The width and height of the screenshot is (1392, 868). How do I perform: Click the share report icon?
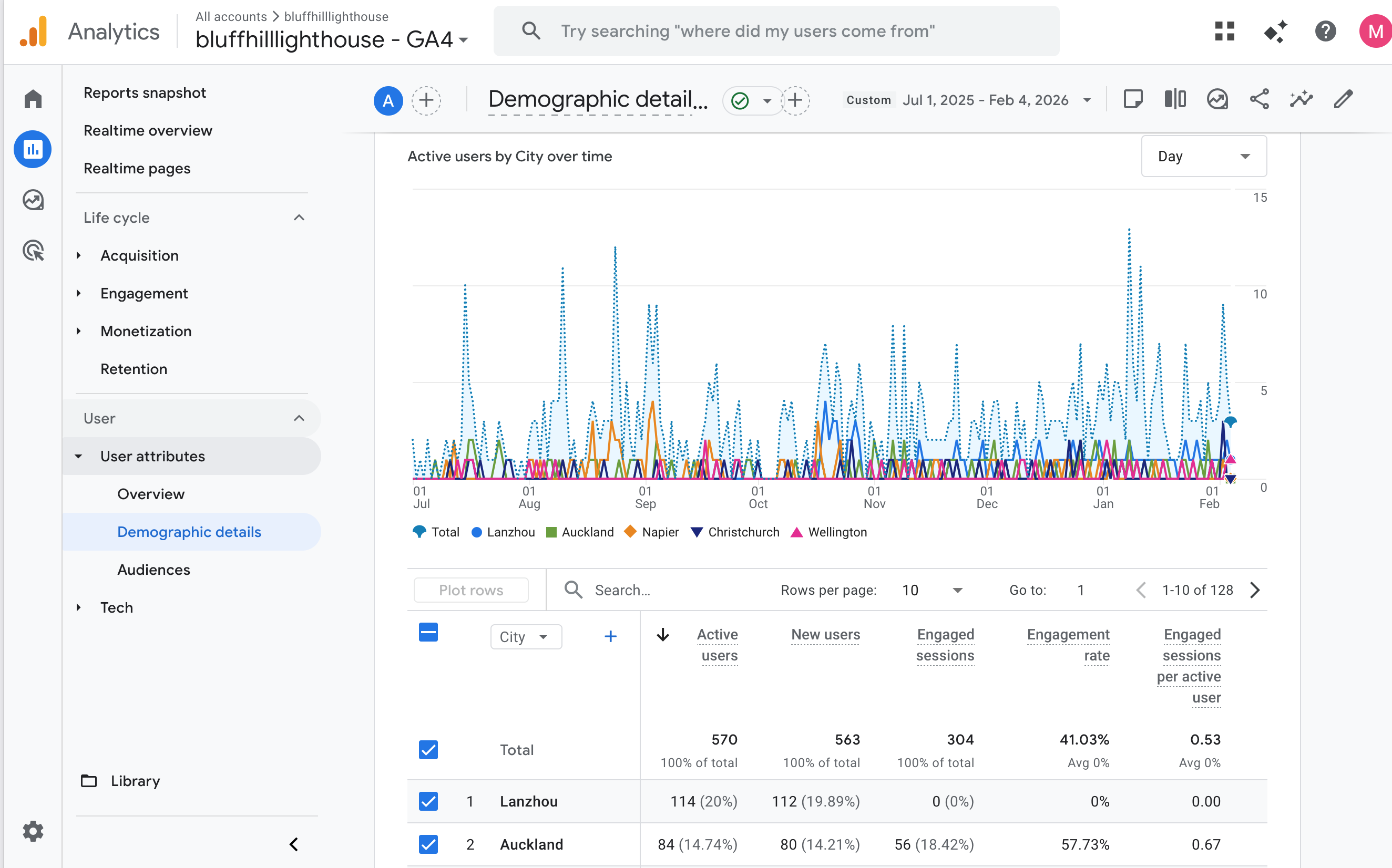click(x=1259, y=99)
